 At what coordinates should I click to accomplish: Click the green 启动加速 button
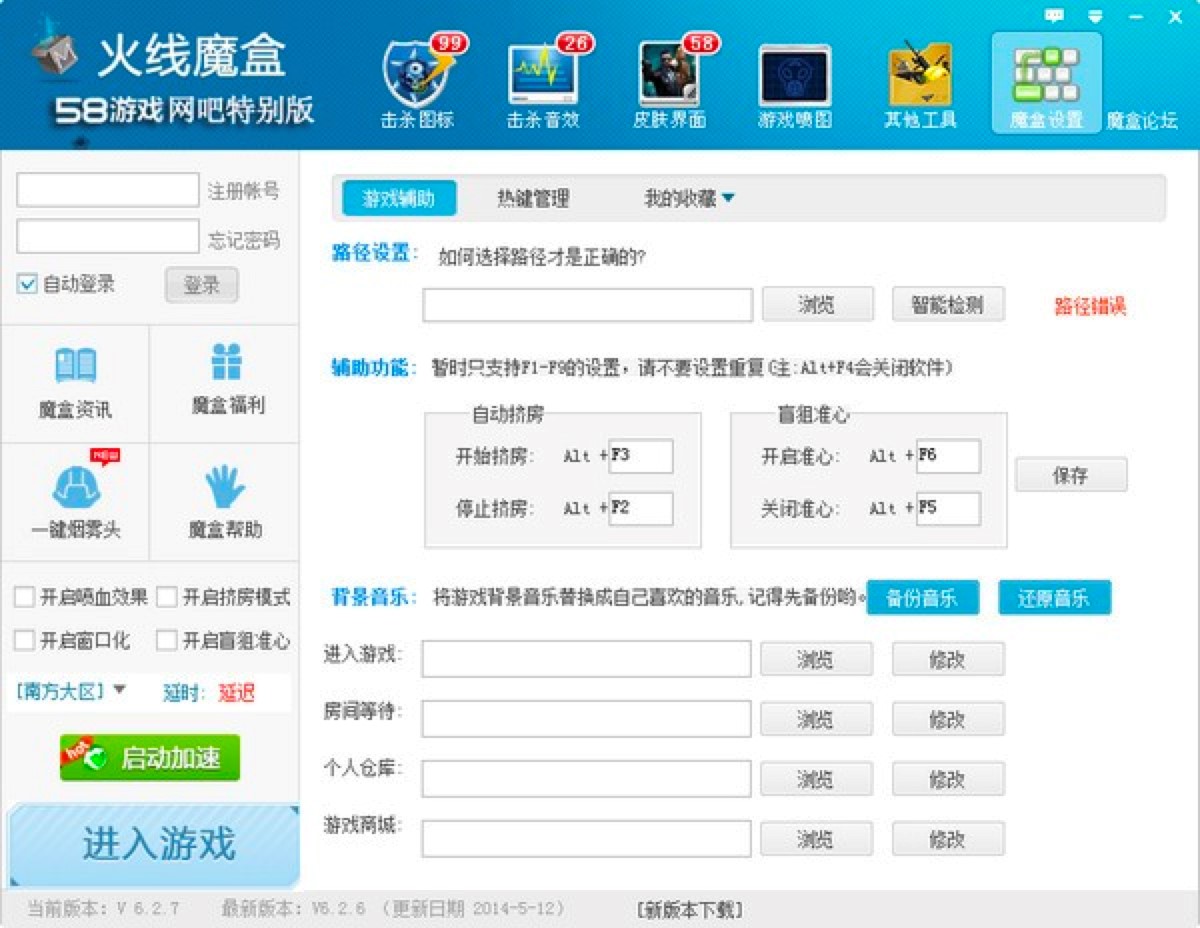[x=148, y=757]
